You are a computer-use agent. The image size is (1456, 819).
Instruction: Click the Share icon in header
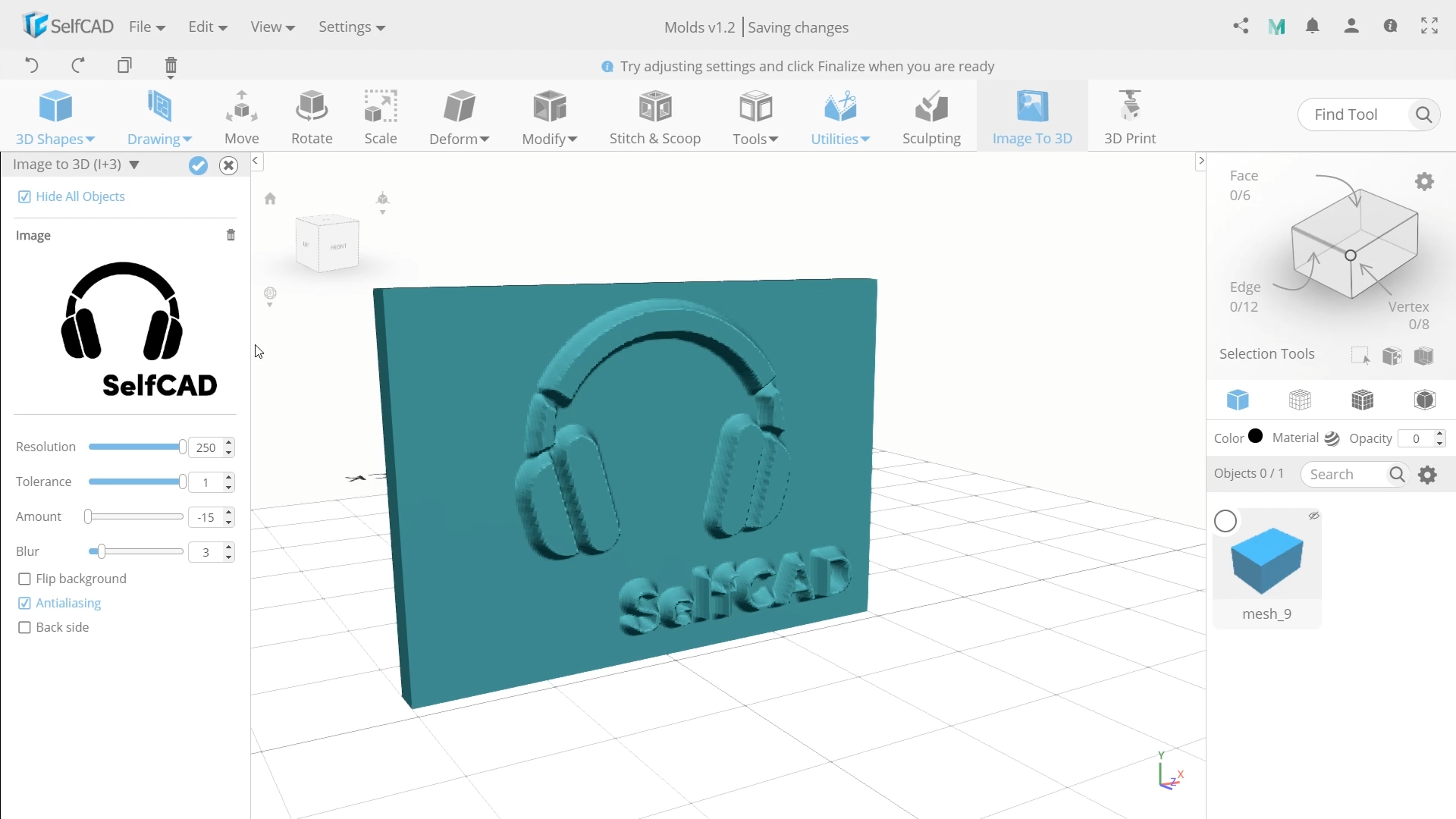click(x=1241, y=27)
